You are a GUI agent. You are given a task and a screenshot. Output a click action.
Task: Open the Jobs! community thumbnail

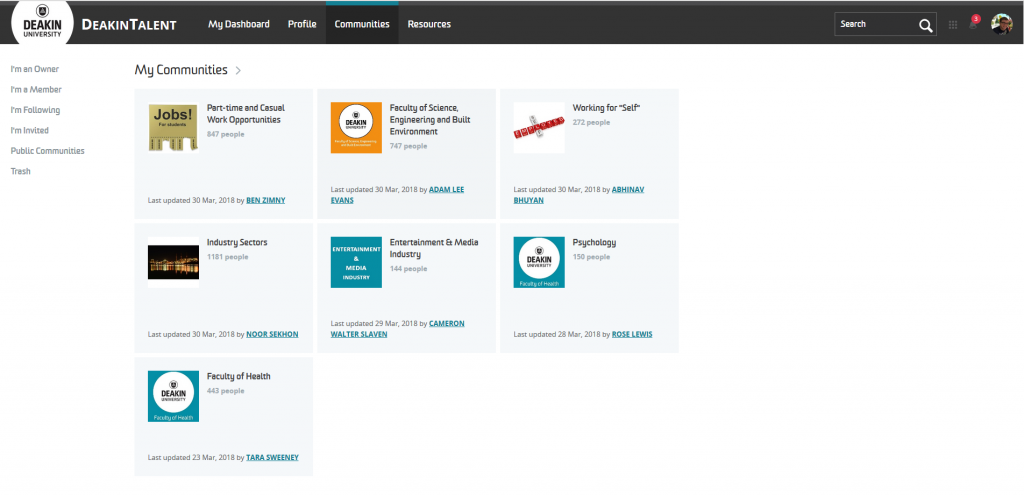pyautogui.click(x=173, y=128)
